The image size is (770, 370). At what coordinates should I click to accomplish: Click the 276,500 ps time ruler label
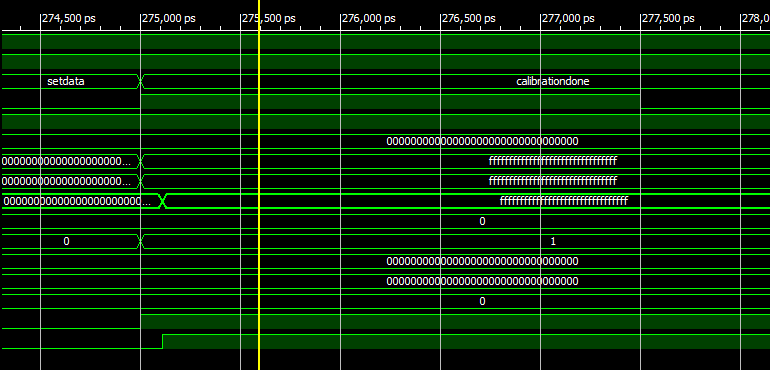pyautogui.click(x=468, y=19)
